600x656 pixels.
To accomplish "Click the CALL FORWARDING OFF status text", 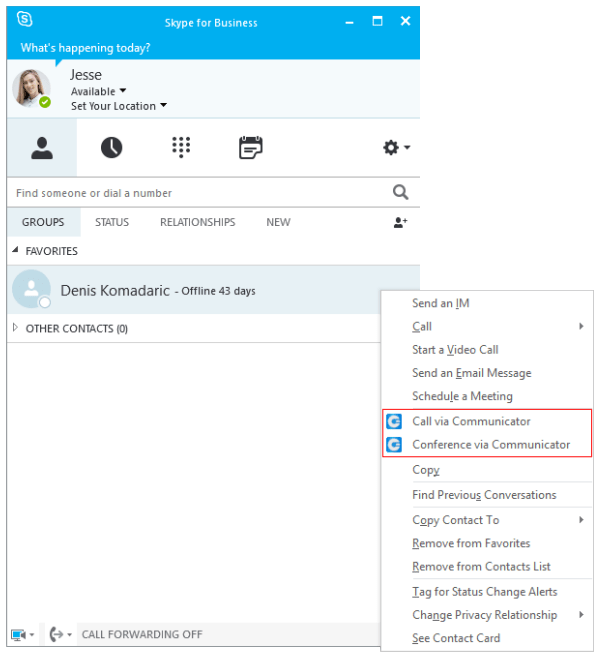I will coord(142,635).
